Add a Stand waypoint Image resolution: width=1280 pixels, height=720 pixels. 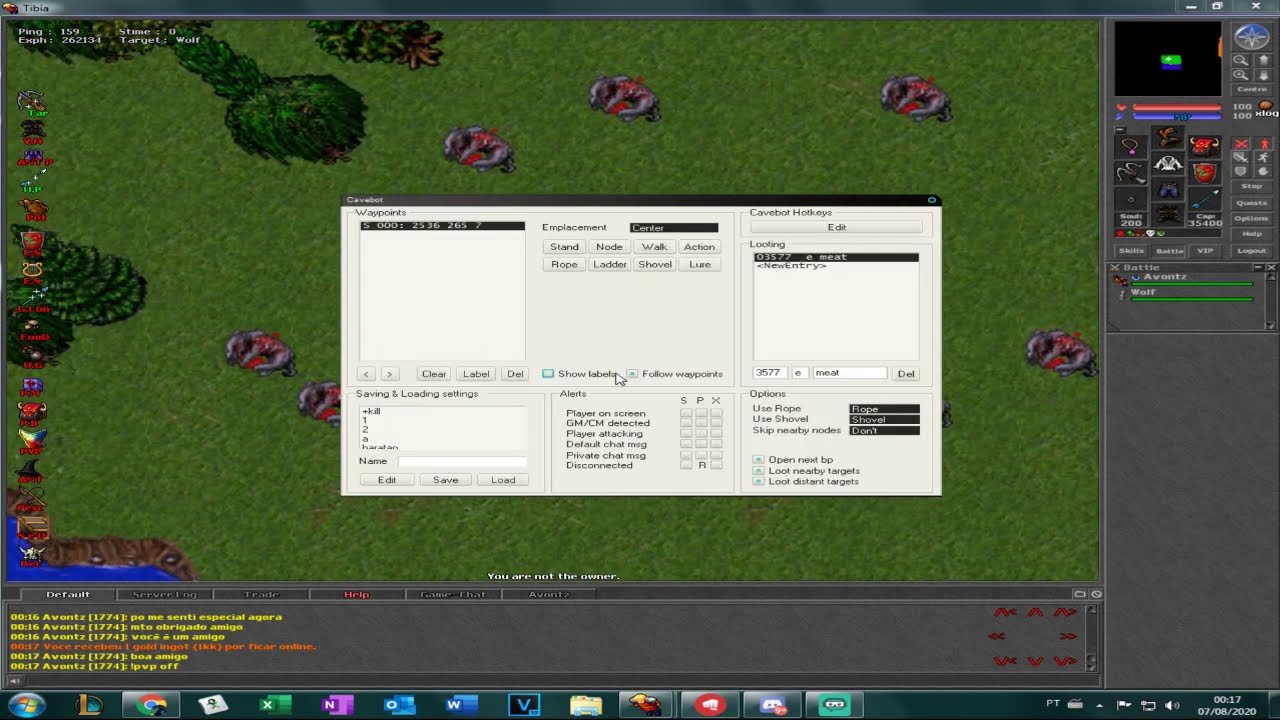[x=564, y=247]
